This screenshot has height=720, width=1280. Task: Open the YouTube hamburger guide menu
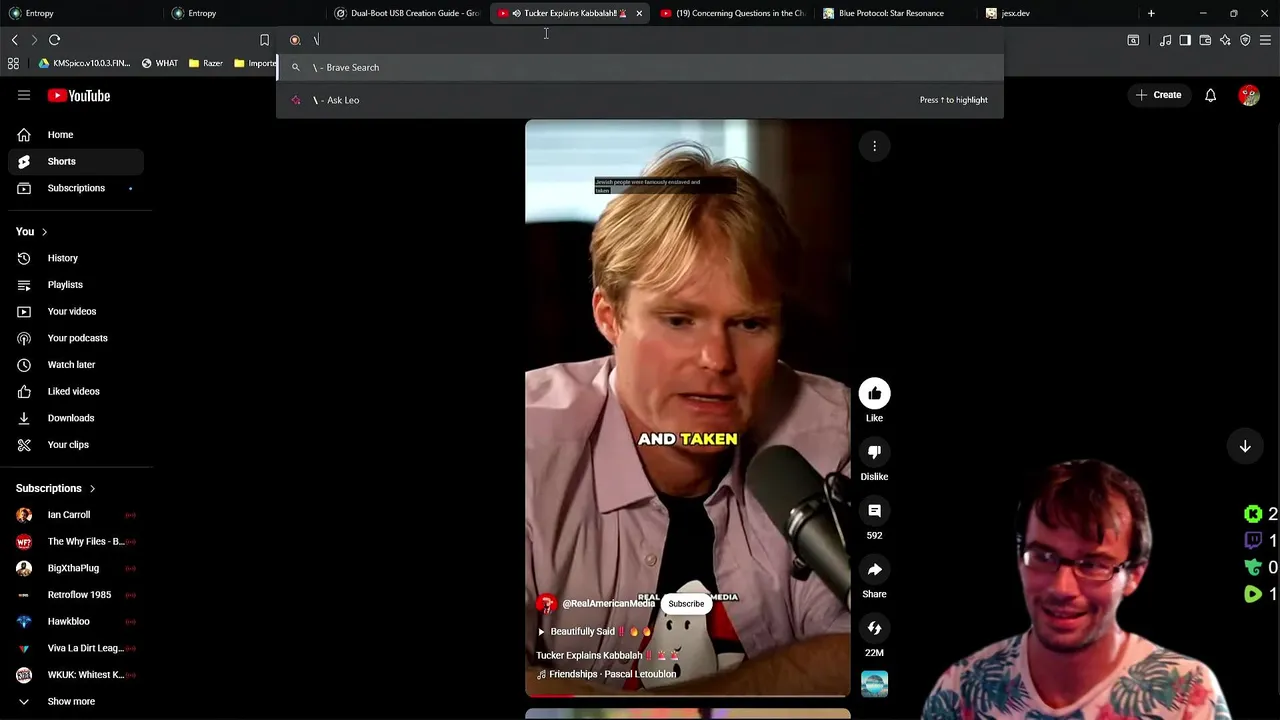[24, 95]
